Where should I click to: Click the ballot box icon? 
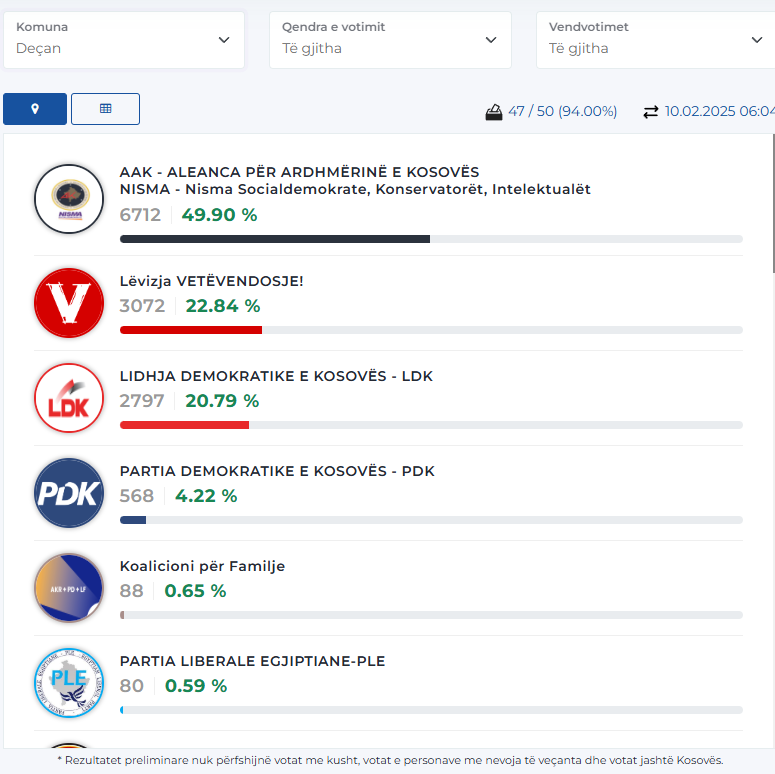click(494, 112)
